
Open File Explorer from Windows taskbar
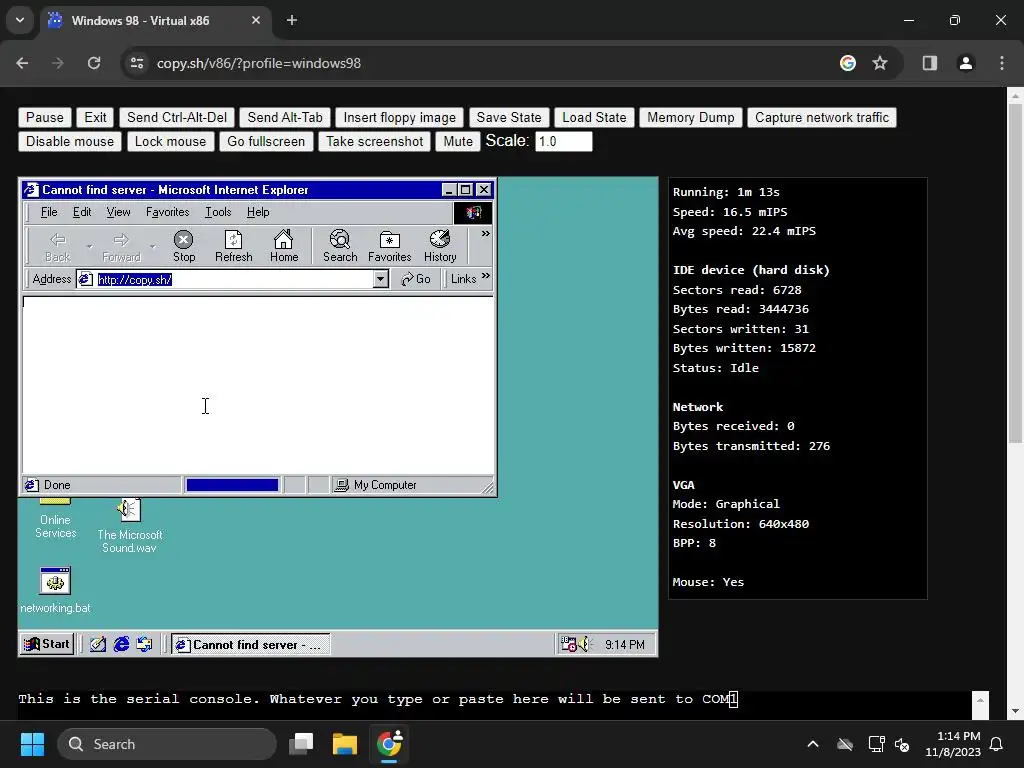(x=345, y=744)
